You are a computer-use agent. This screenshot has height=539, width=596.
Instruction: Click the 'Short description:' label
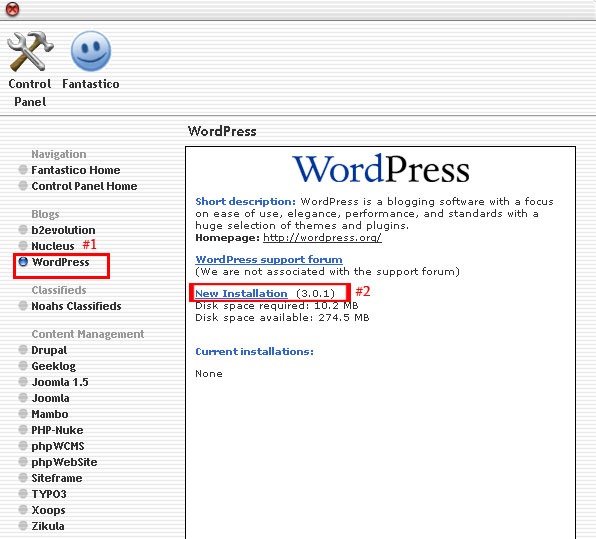coord(245,201)
